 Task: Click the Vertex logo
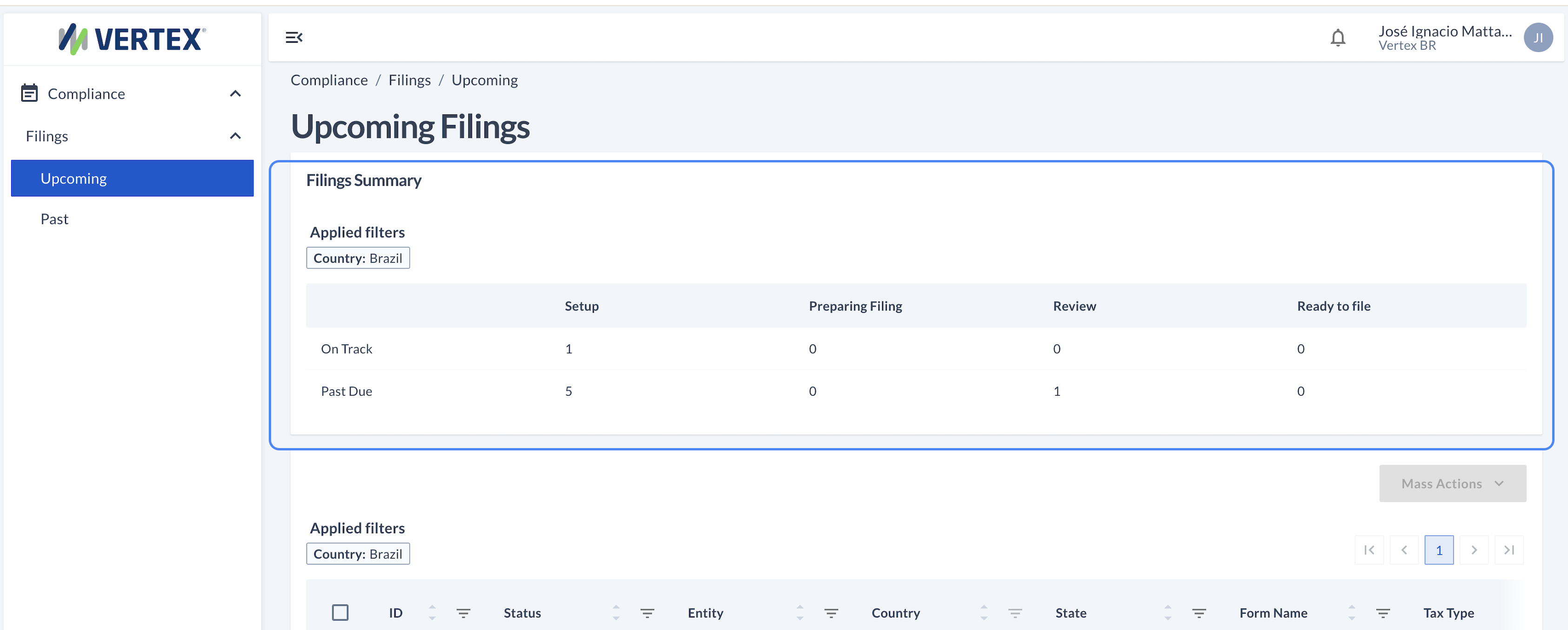click(132, 39)
